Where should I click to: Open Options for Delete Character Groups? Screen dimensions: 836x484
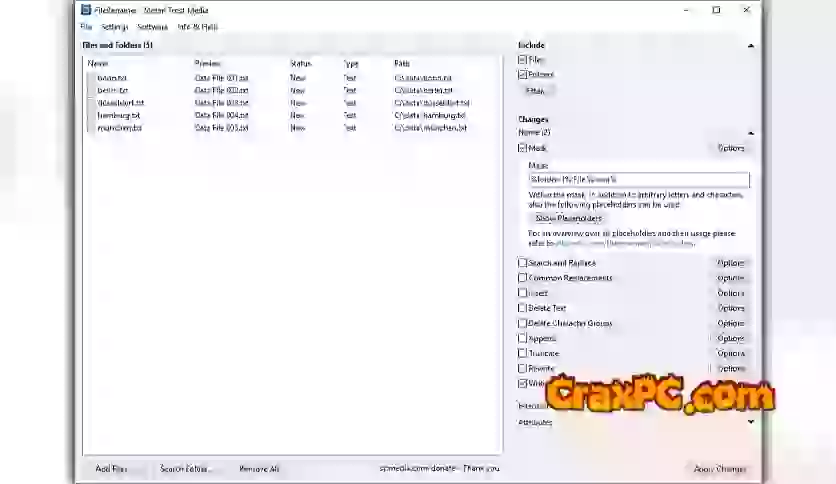[730, 323]
